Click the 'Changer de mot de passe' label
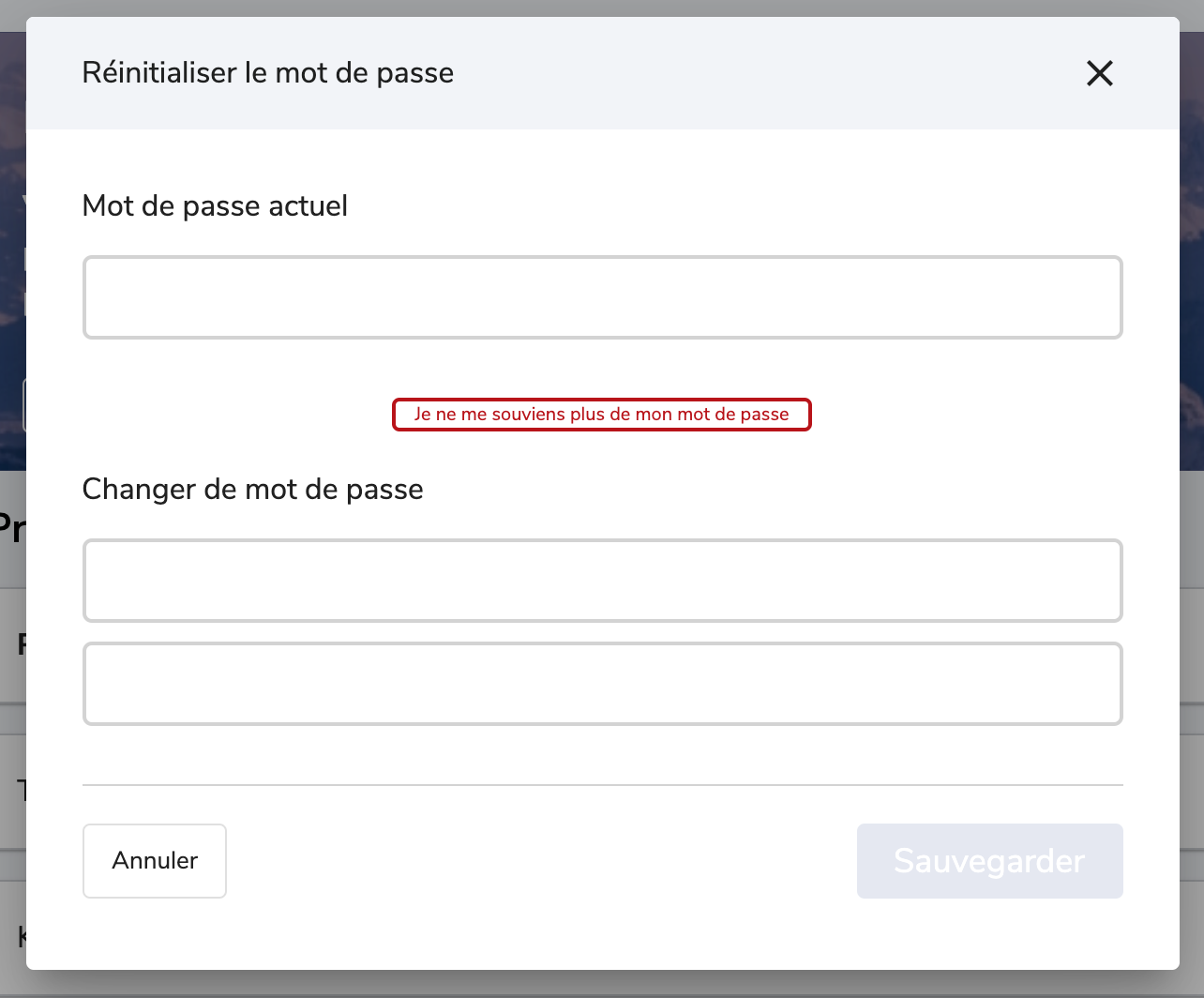The image size is (1204, 998). 253,489
